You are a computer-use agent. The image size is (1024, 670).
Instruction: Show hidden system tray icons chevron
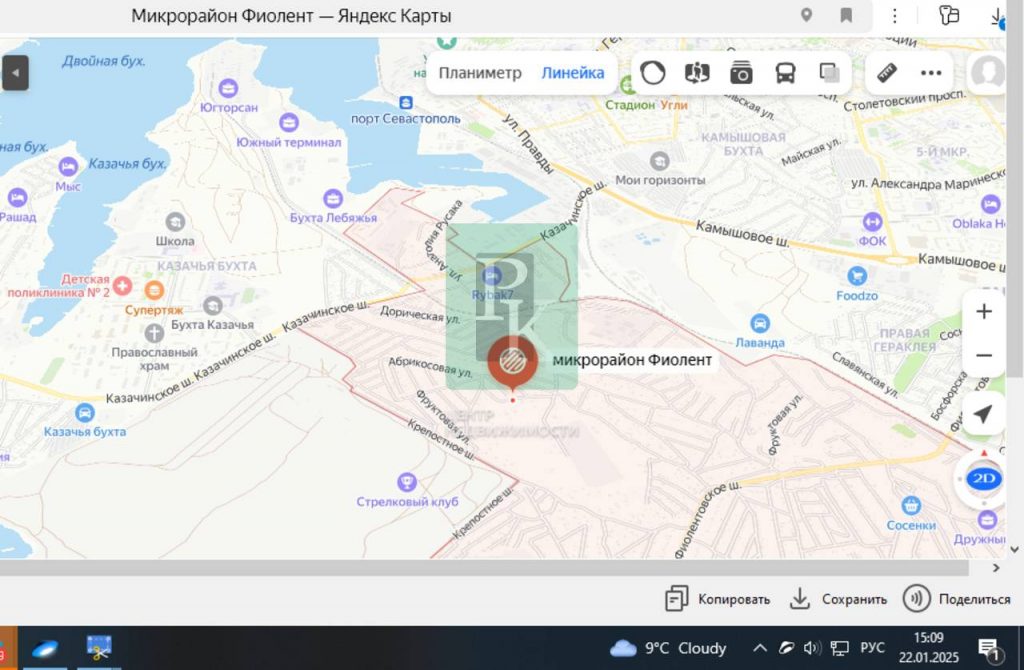click(760, 648)
